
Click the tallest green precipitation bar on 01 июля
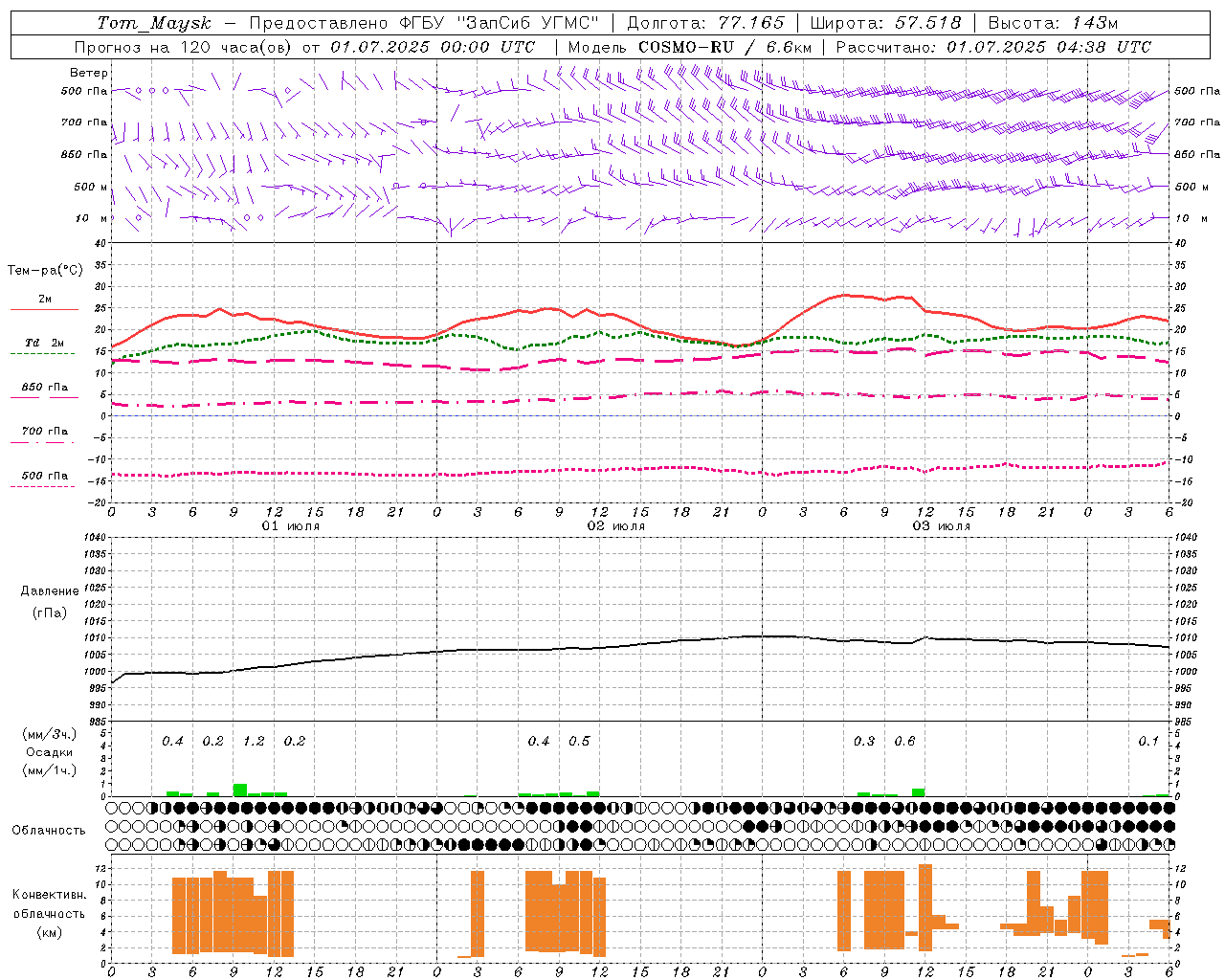240,790
